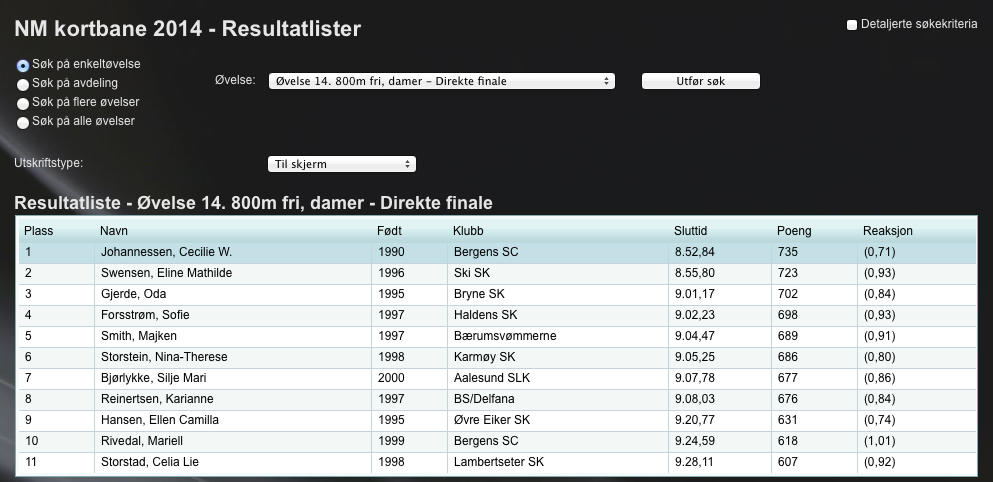Screen dimensions: 993x482
Task: Click the 'Navn' column header
Action: pos(114,231)
